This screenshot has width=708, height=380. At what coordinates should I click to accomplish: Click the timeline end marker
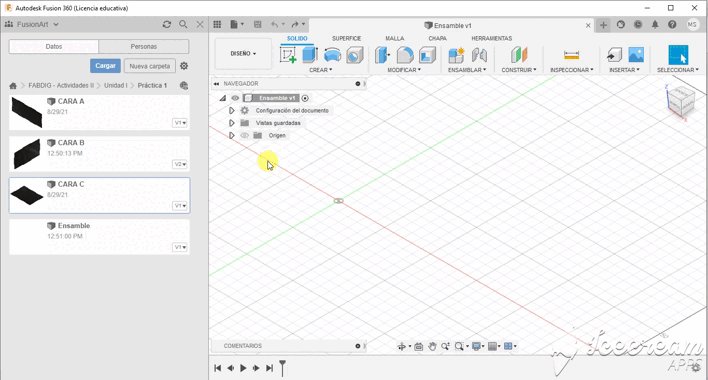click(x=282, y=368)
